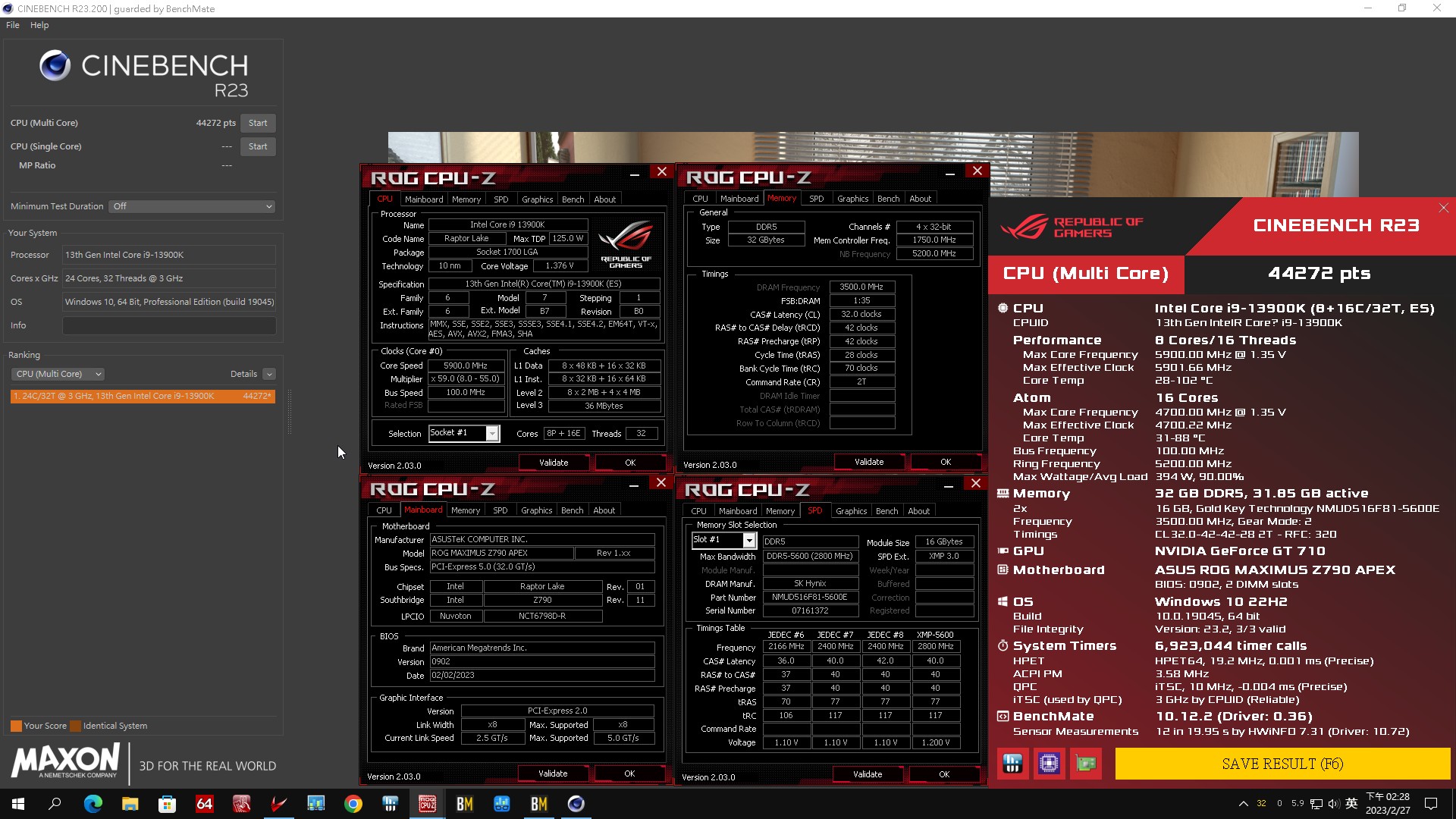Open the File menu in Cinebench

click(12, 25)
